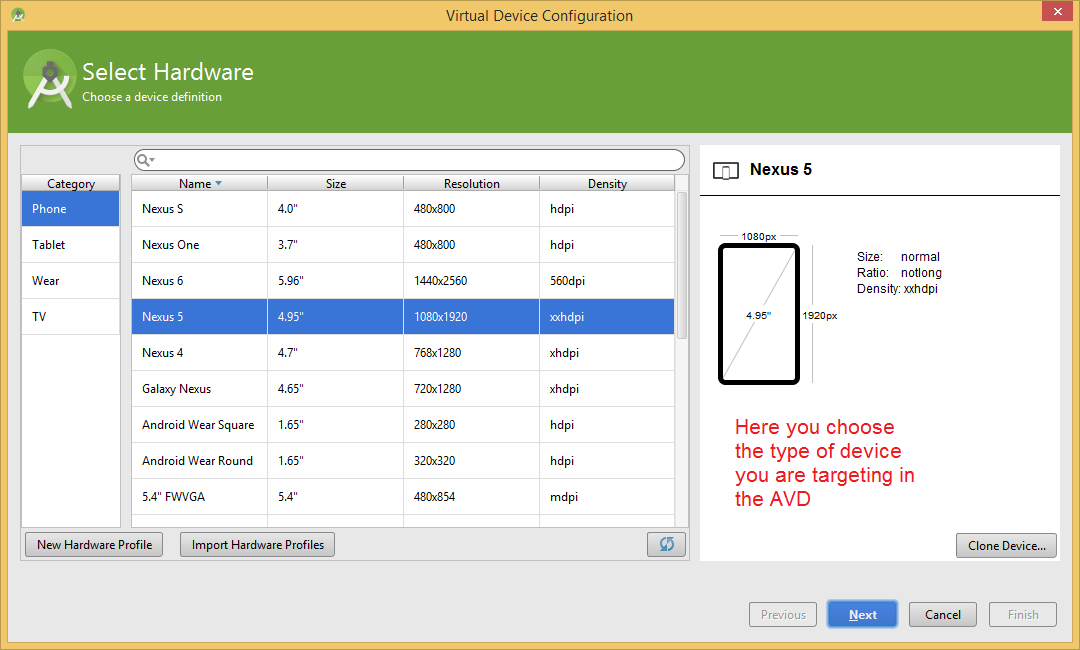Click the search magnifier icon
The height and width of the screenshot is (650, 1080).
[x=143, y=160]
